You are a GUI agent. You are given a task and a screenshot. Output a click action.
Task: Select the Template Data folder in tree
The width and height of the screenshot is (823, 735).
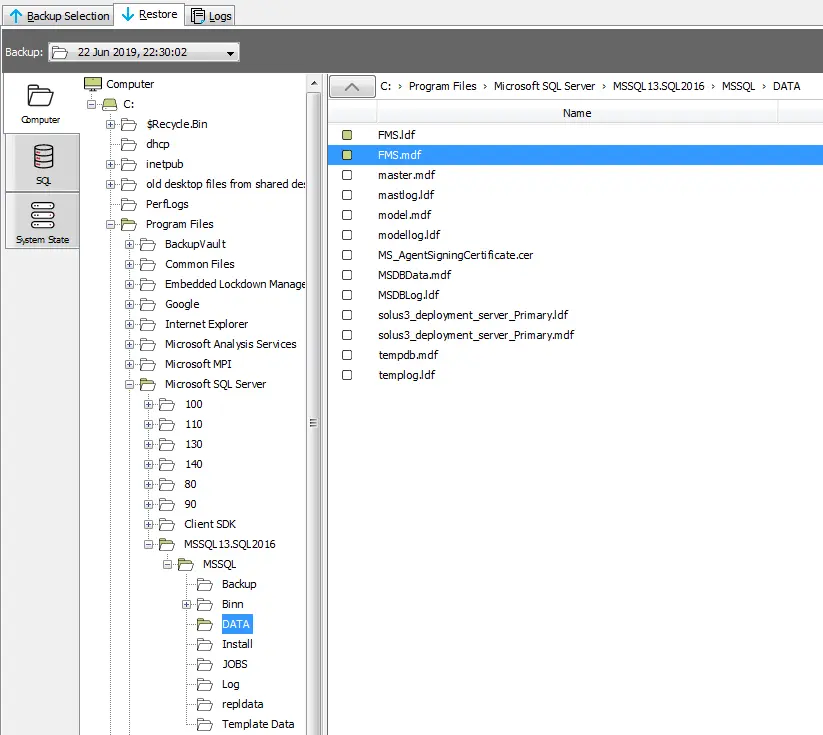257,724
